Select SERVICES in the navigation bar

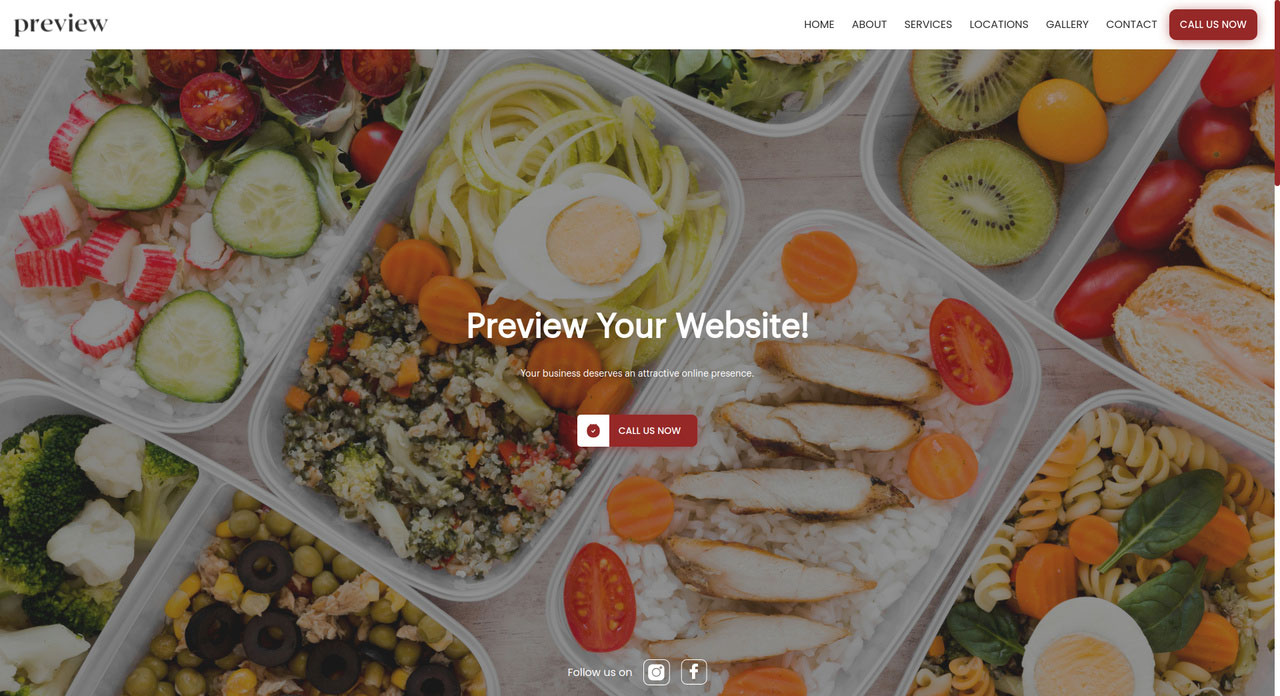pyautogui.click(x=928, y=24)
